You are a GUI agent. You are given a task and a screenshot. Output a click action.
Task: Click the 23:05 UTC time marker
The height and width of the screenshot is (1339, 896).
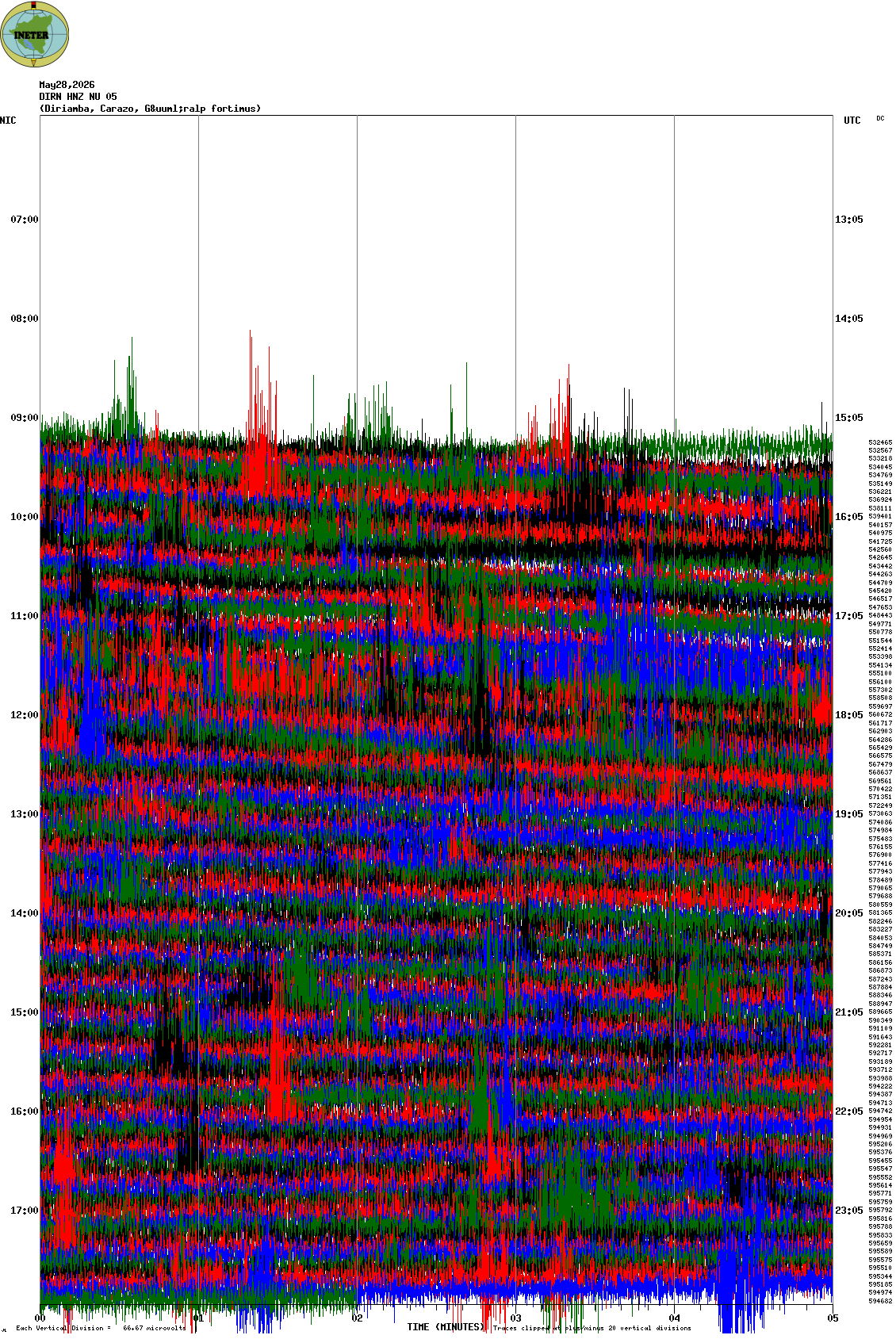pyautogui.click(x=849, y=1211)
